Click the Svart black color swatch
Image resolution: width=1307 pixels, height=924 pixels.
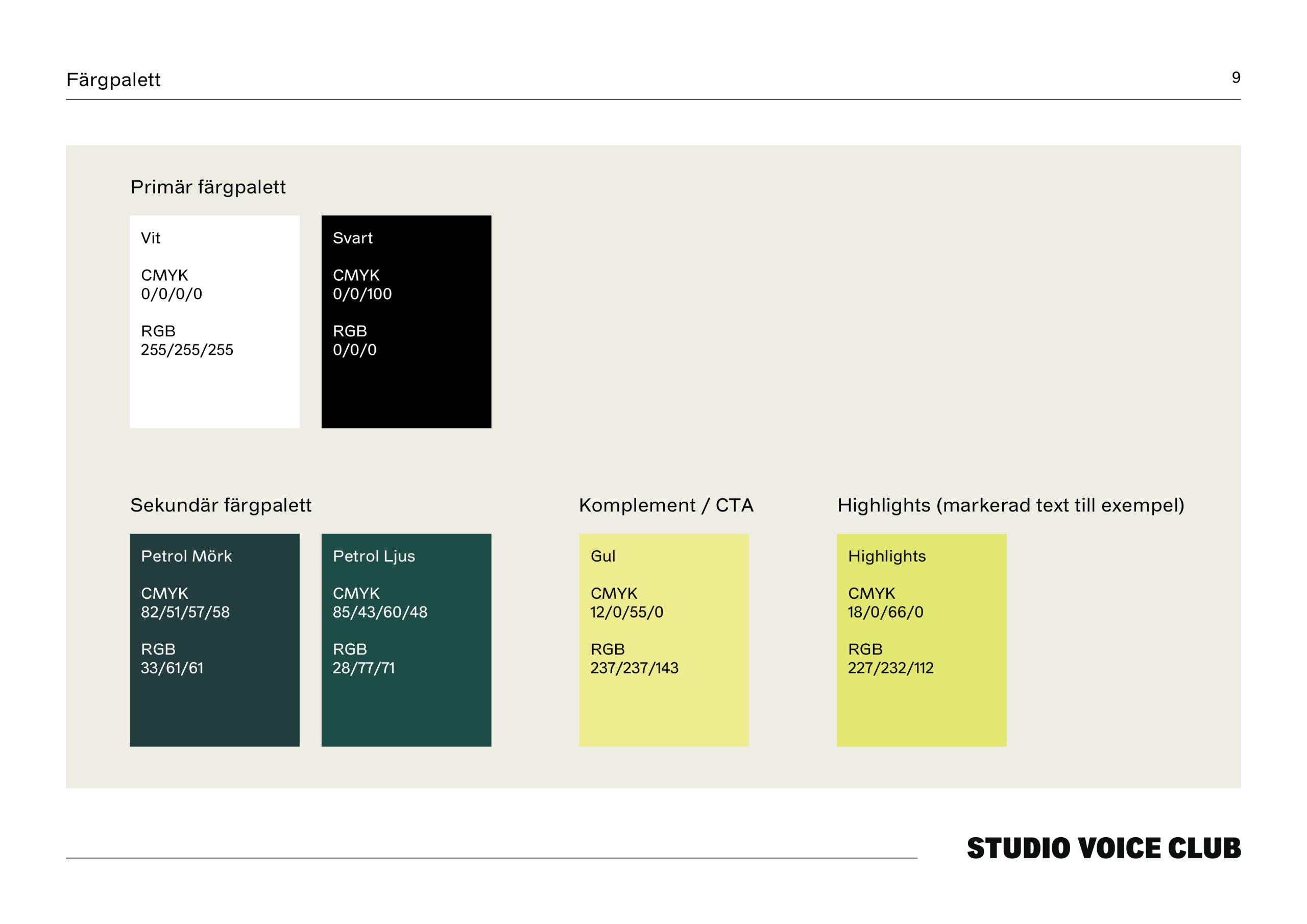406,322
